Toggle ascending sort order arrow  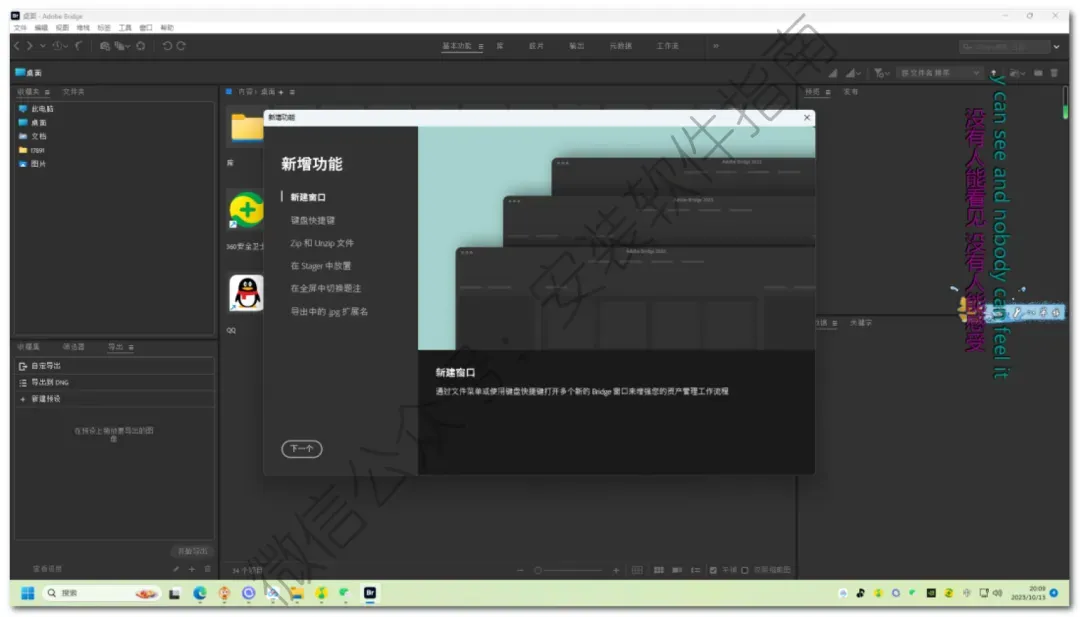pyautogui.click(x=994, y=73)
